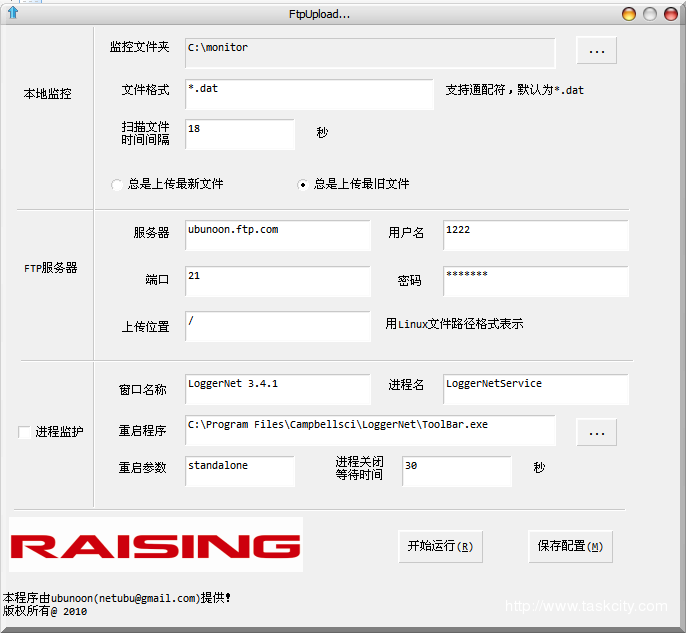This screenshot has height=633, width=686.
Task: Select 总是上传最旧文件 radio option
Action: [x=303, y=184]
